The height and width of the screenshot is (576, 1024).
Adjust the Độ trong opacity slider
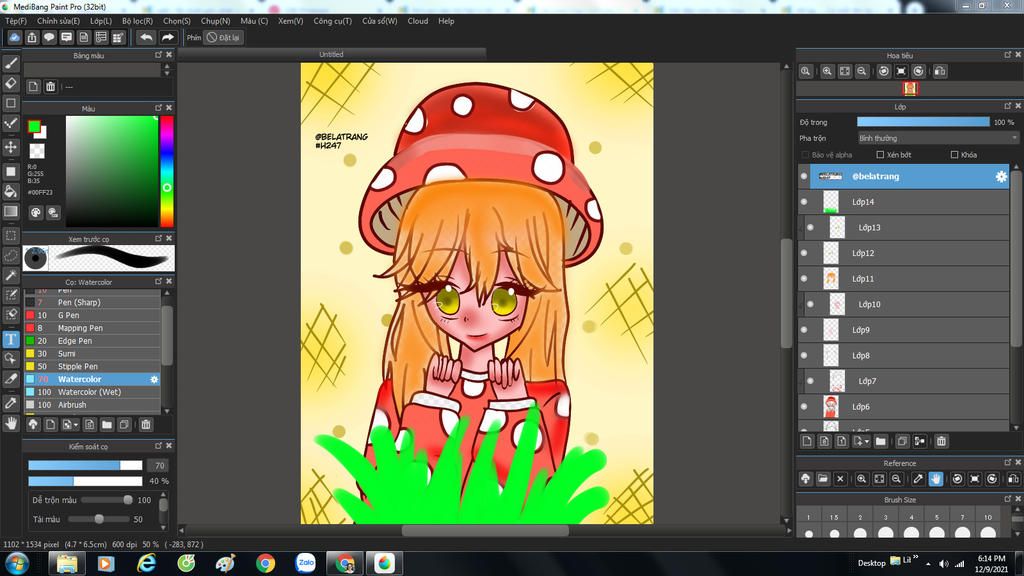(923, 122)
